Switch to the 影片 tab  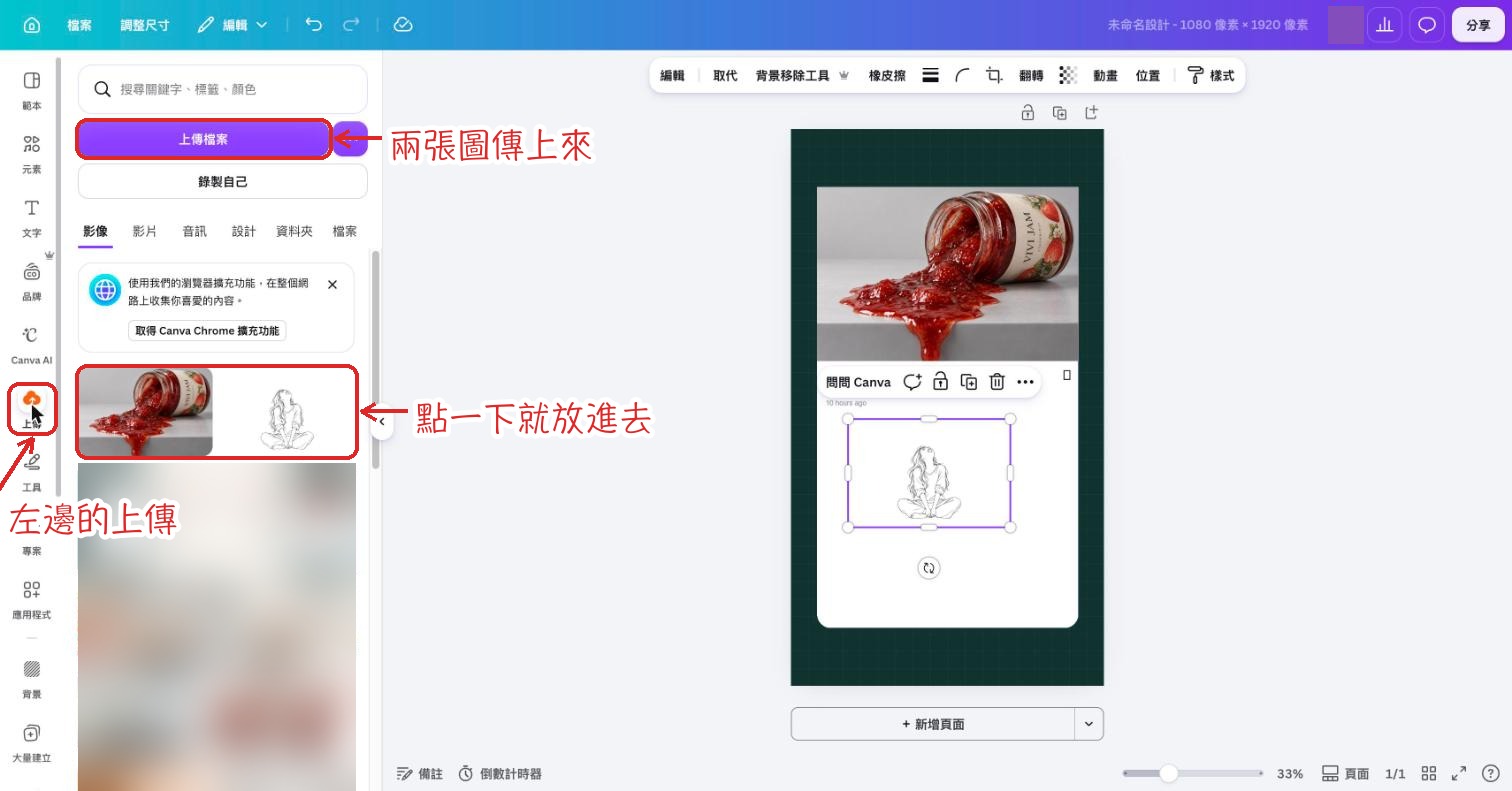[x=145, y=231]
